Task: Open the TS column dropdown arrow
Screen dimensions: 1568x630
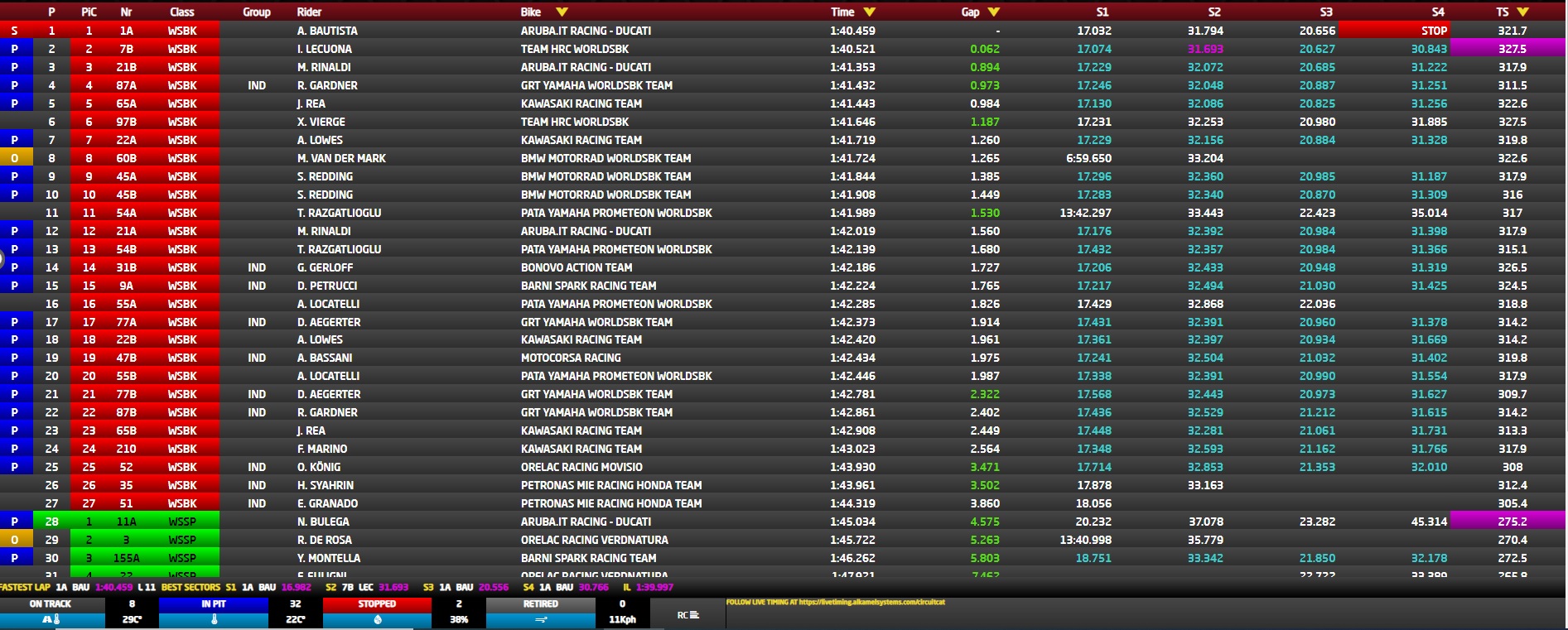Action: coord(1522,12)
